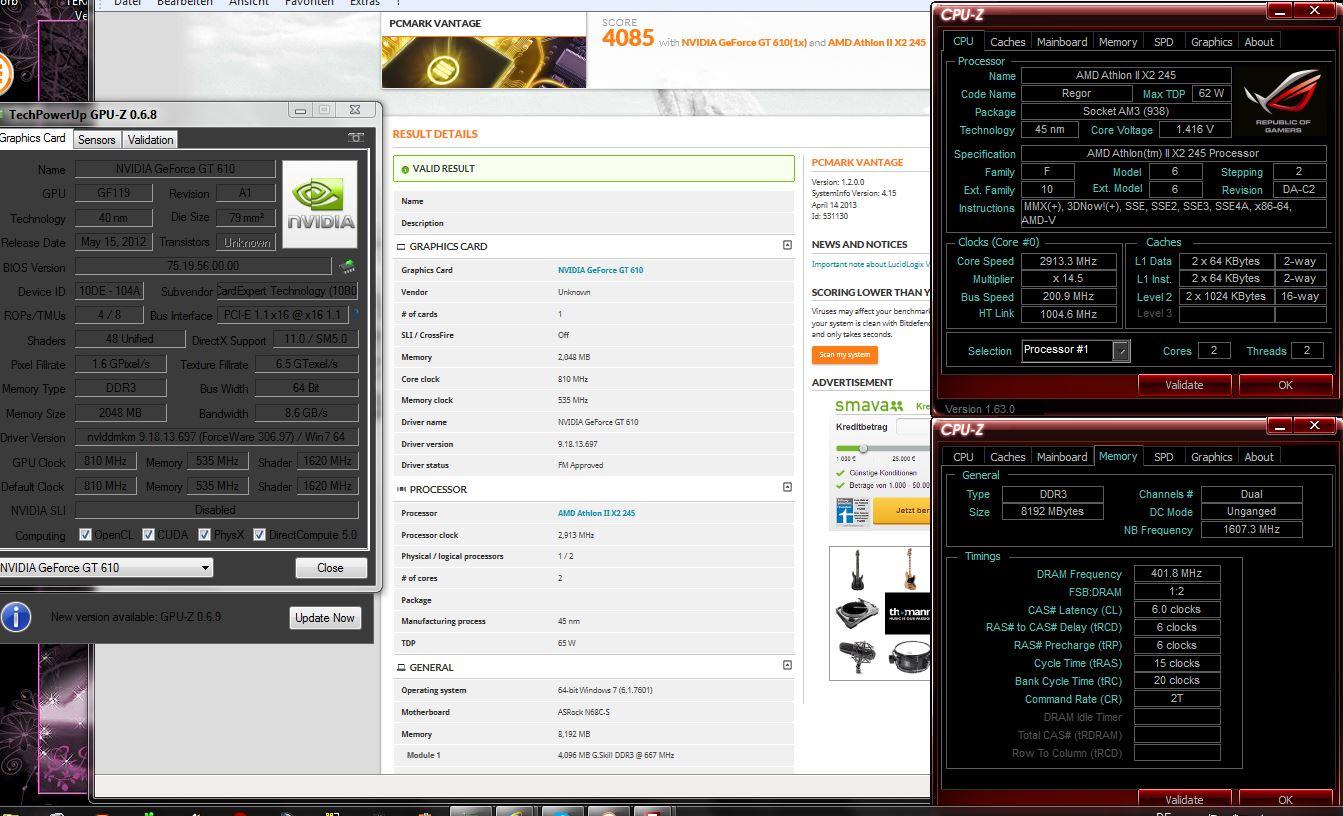
Task: Click the Driver Version field in GPU-Z
Action: (x=216, y=437)
